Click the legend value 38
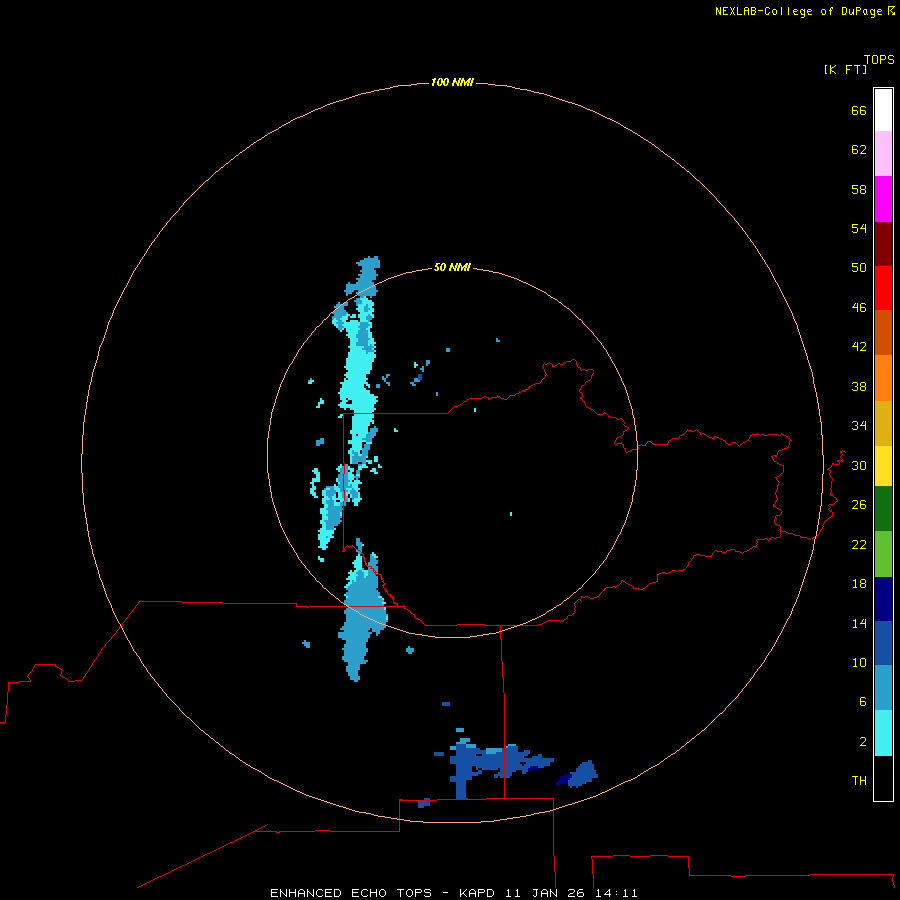This screenshot has height=900, width=900. [x=859, y=386]
